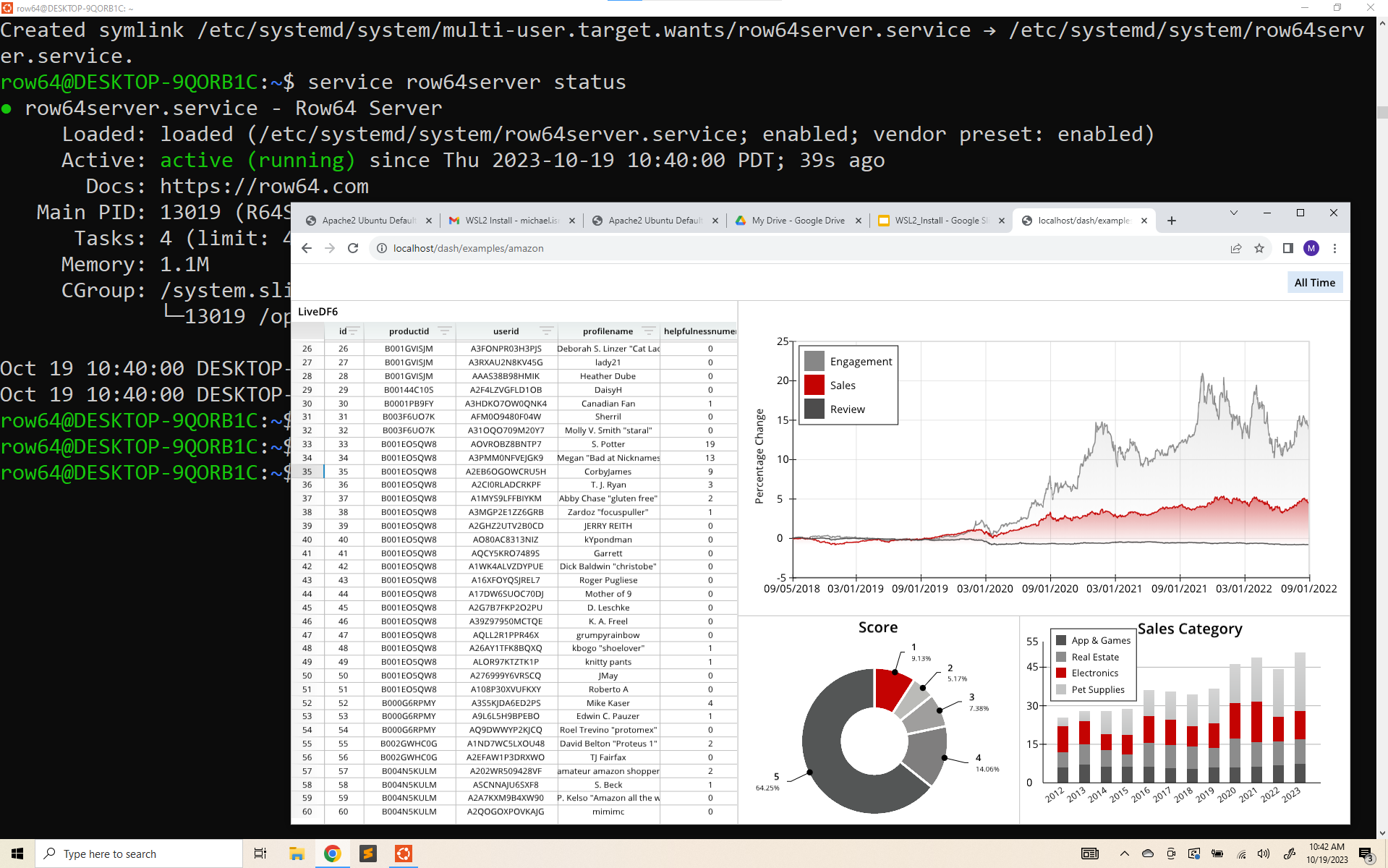Click the helpfulnessnumerator column header
This screenshot has width=1388, height=868.
(699, 331)
